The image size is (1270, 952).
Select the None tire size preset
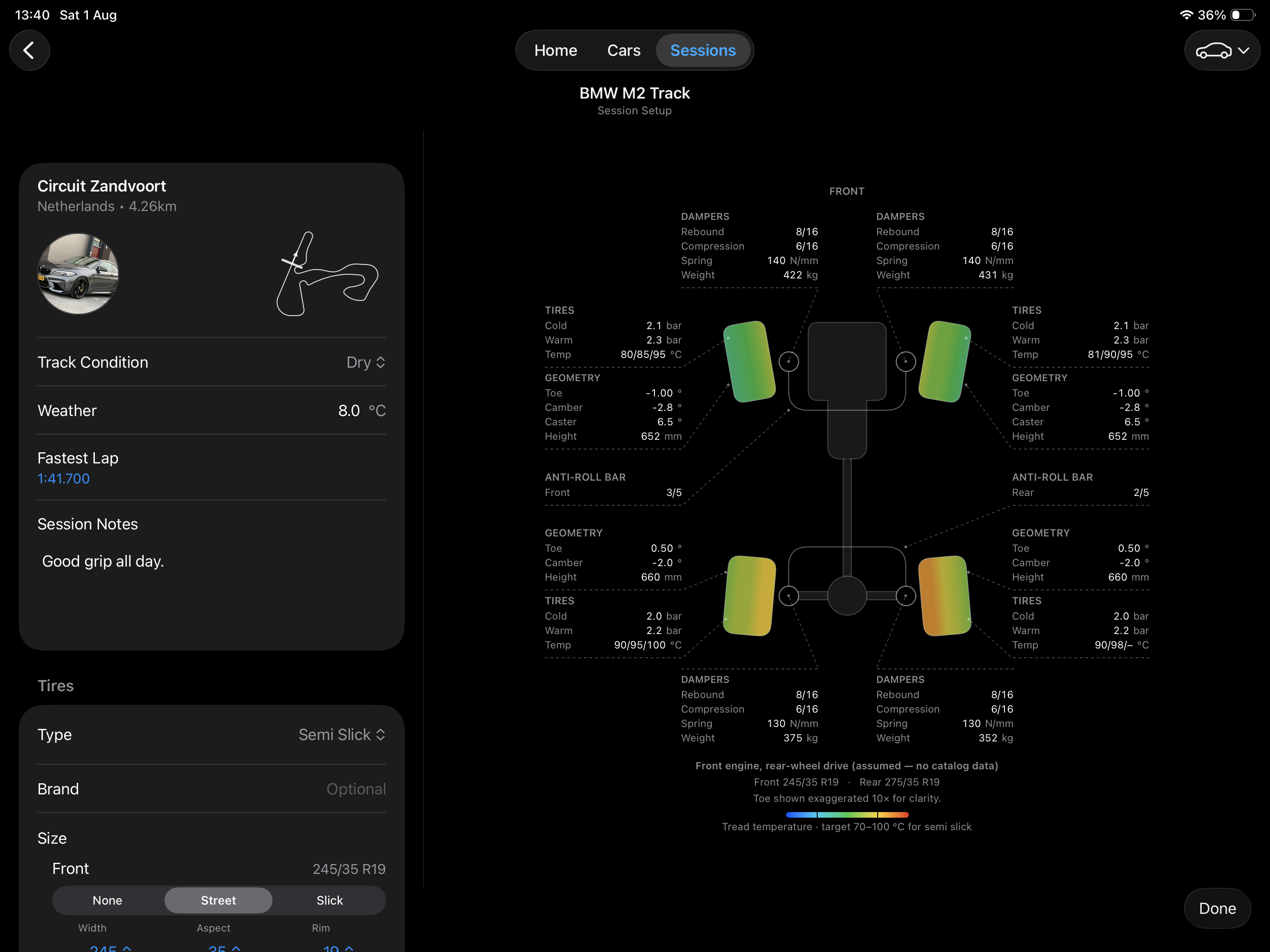pyautogui.click(x=107, y=900)
